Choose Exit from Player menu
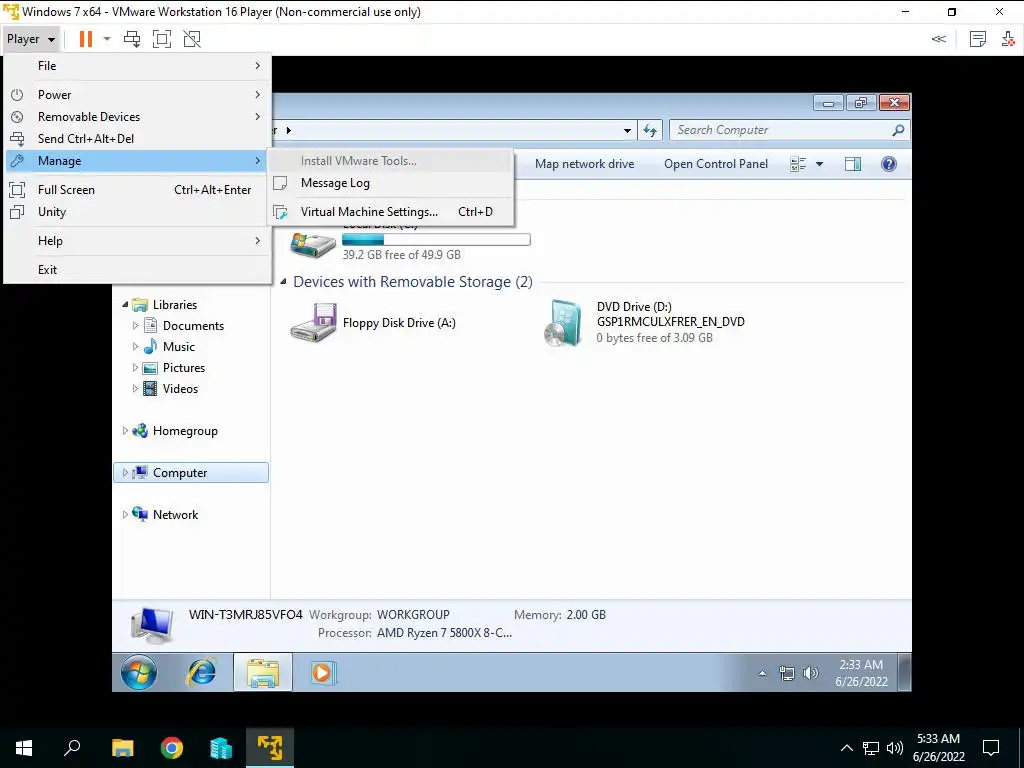The height and width of the screenshot is (768, 1024). pyautogui.click(x=138, y=270)
